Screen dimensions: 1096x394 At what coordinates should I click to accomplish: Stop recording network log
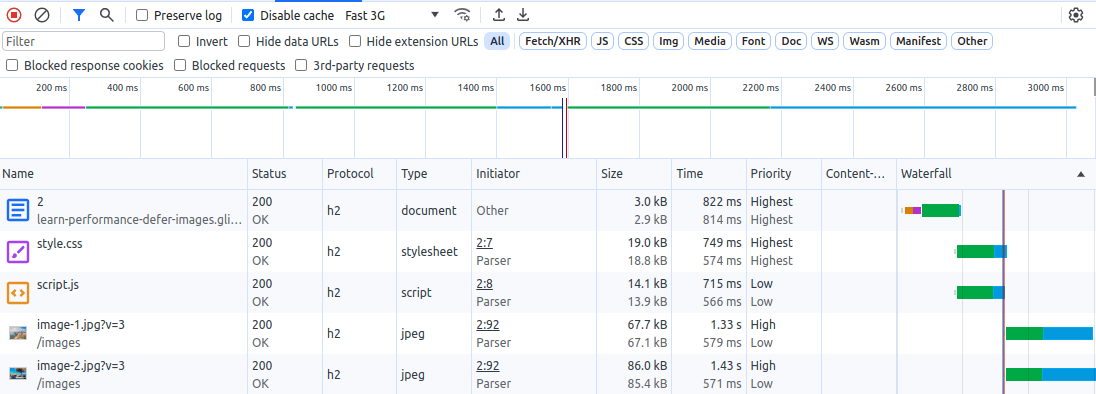click(x=14, y=15)
